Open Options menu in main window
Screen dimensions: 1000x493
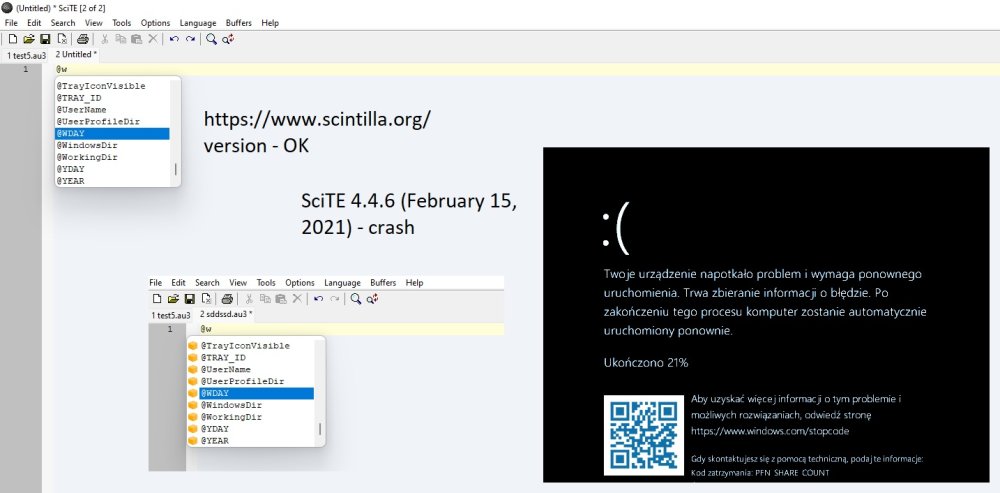pos(156,23)
